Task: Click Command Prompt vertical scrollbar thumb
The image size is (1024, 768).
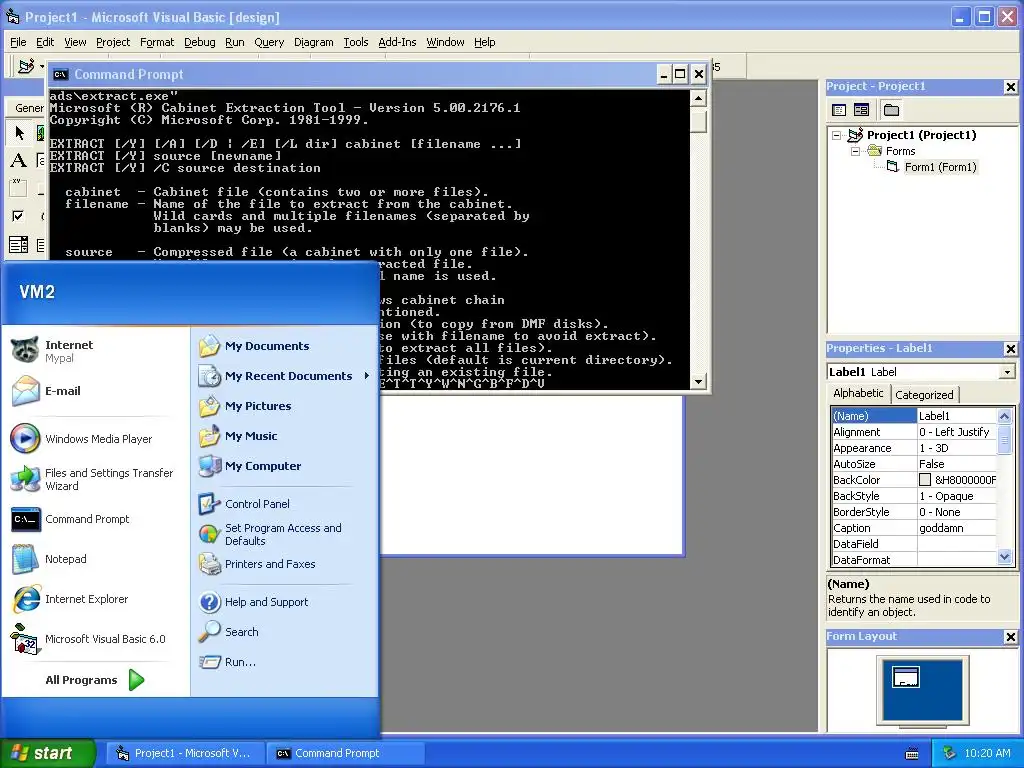Action: click(698, 120)
